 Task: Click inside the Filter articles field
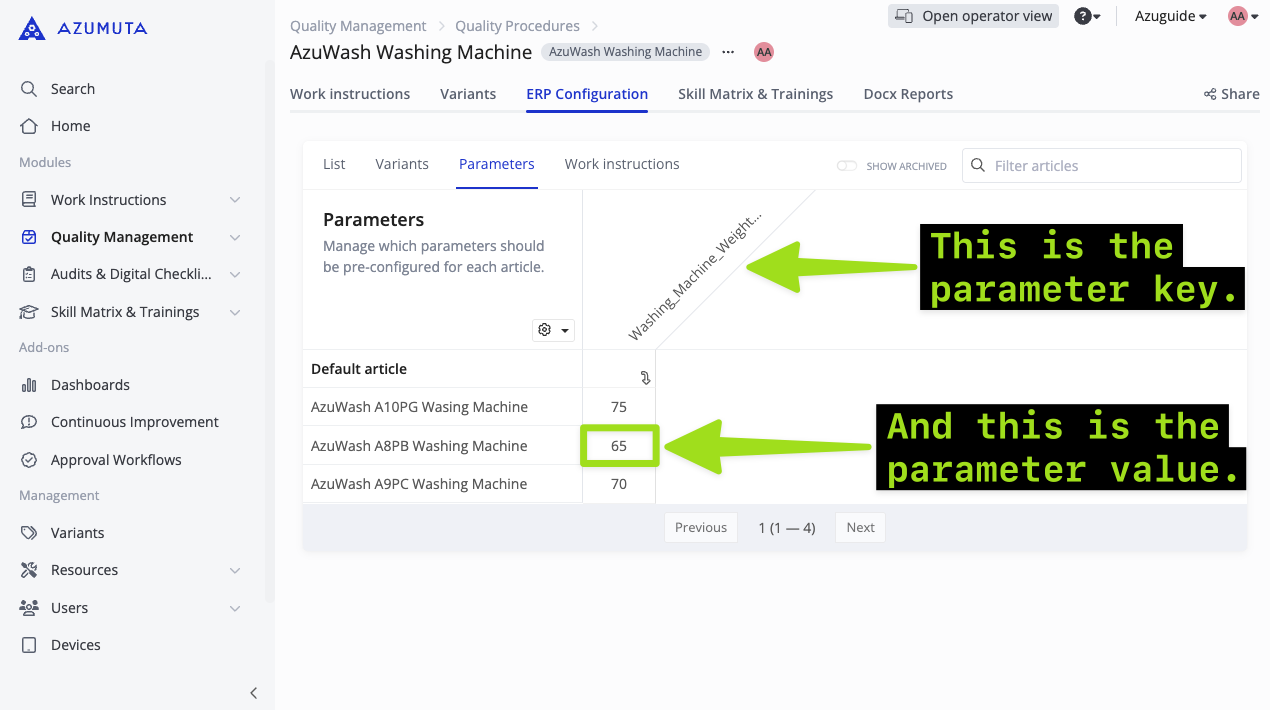pyautogui.click(x=1100, y=164)
